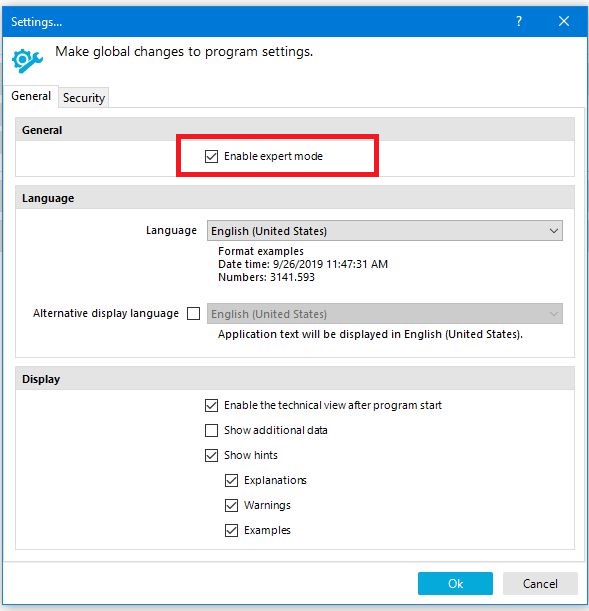Enable the Alternative display language checkbox
589x611 pixels.
193,314
